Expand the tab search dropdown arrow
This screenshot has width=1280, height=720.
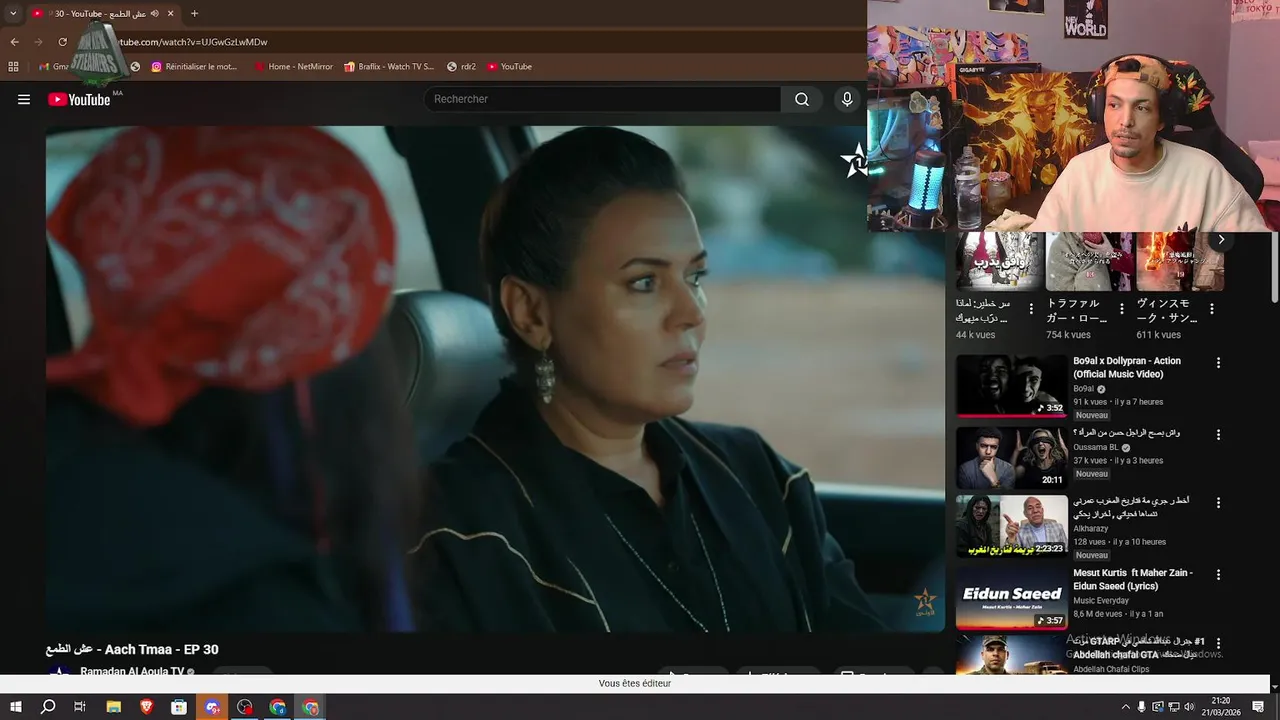(x=13, y=14)
